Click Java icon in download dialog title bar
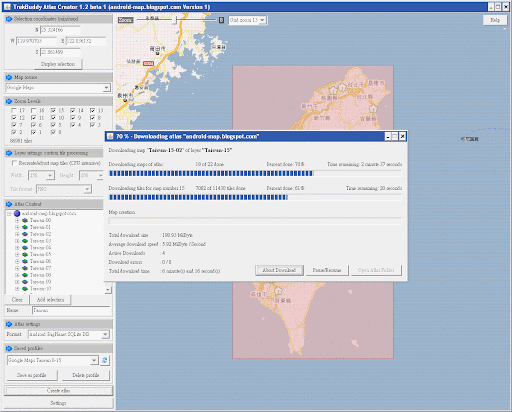Screen dimensions: 512x412 [x=110, y=136]
